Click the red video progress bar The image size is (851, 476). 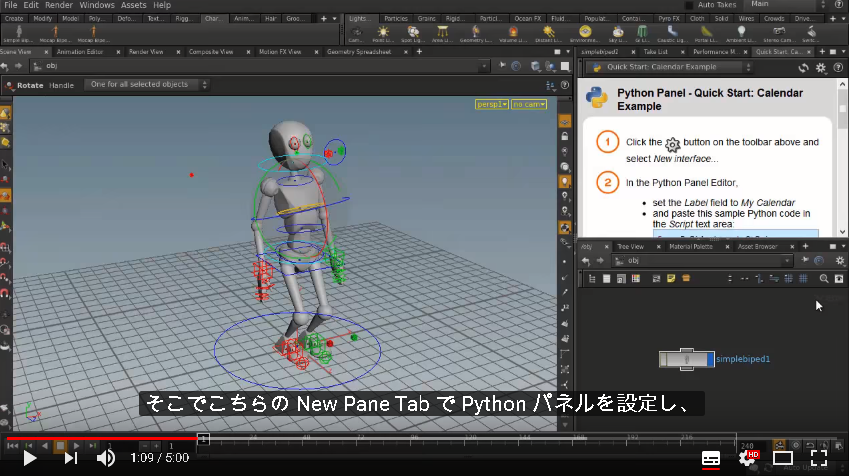102,437
